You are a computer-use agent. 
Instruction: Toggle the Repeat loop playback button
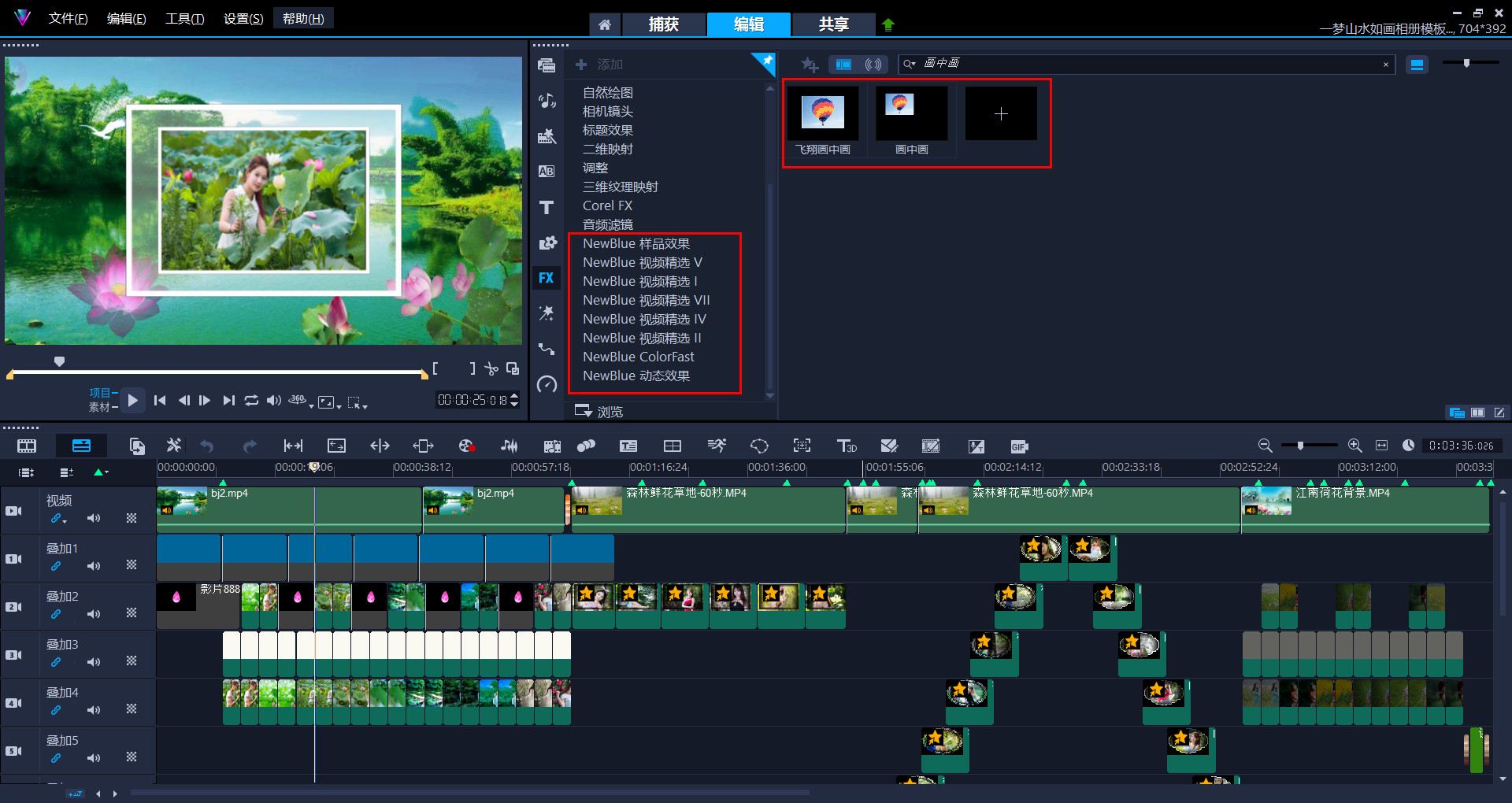(x=251, y=400)
